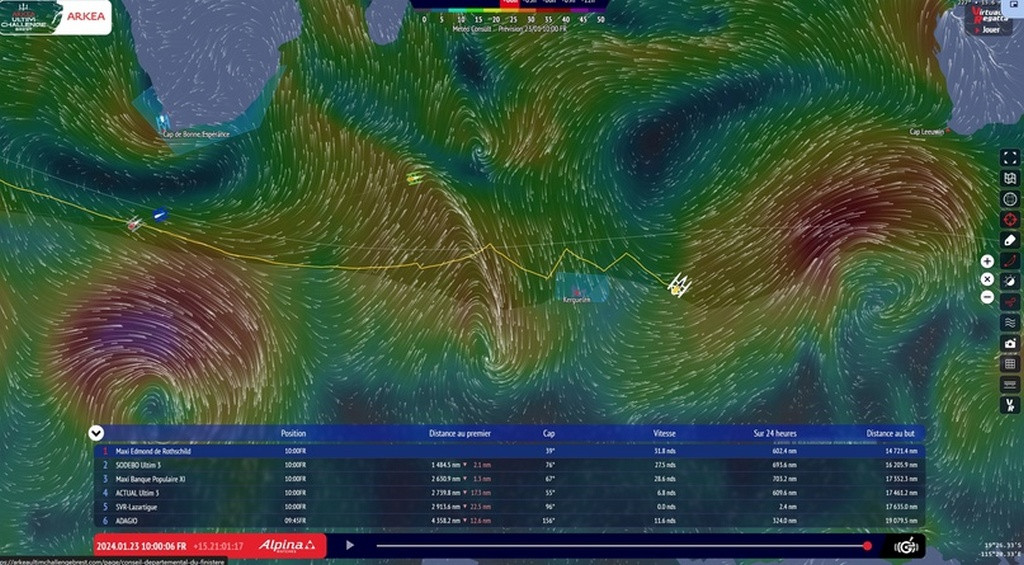1024x565 pixels.
Task: Zoom out on the map
Action: [987, 297]
